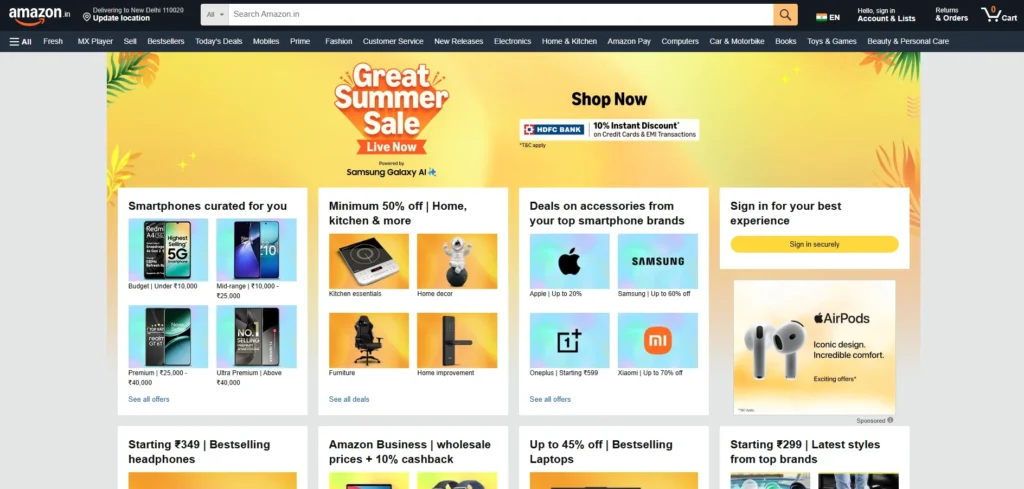Screen dimensions: 1024x489
Task: Open the shopping cart icon
Action: coord(999,14)
